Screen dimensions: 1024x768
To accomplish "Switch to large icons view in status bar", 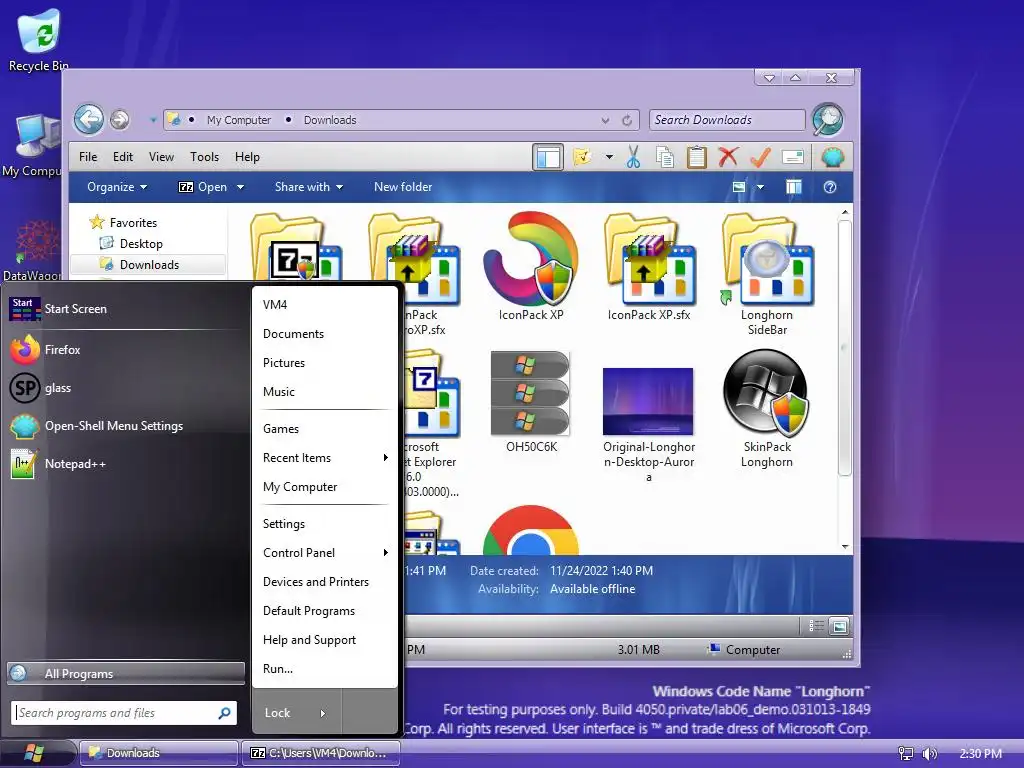I will (839, 626).
